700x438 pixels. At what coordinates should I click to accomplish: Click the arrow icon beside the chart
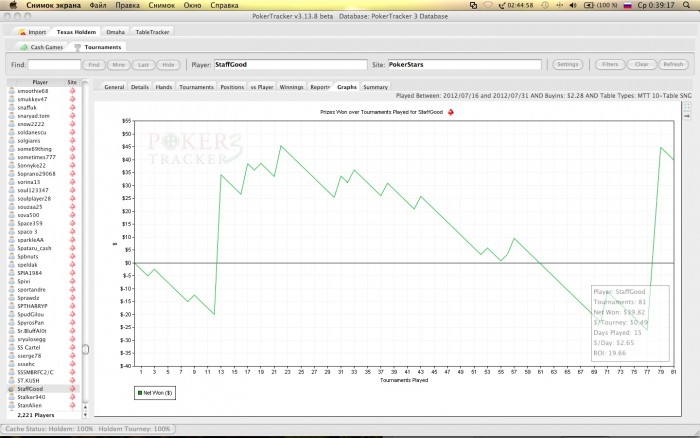687,116
